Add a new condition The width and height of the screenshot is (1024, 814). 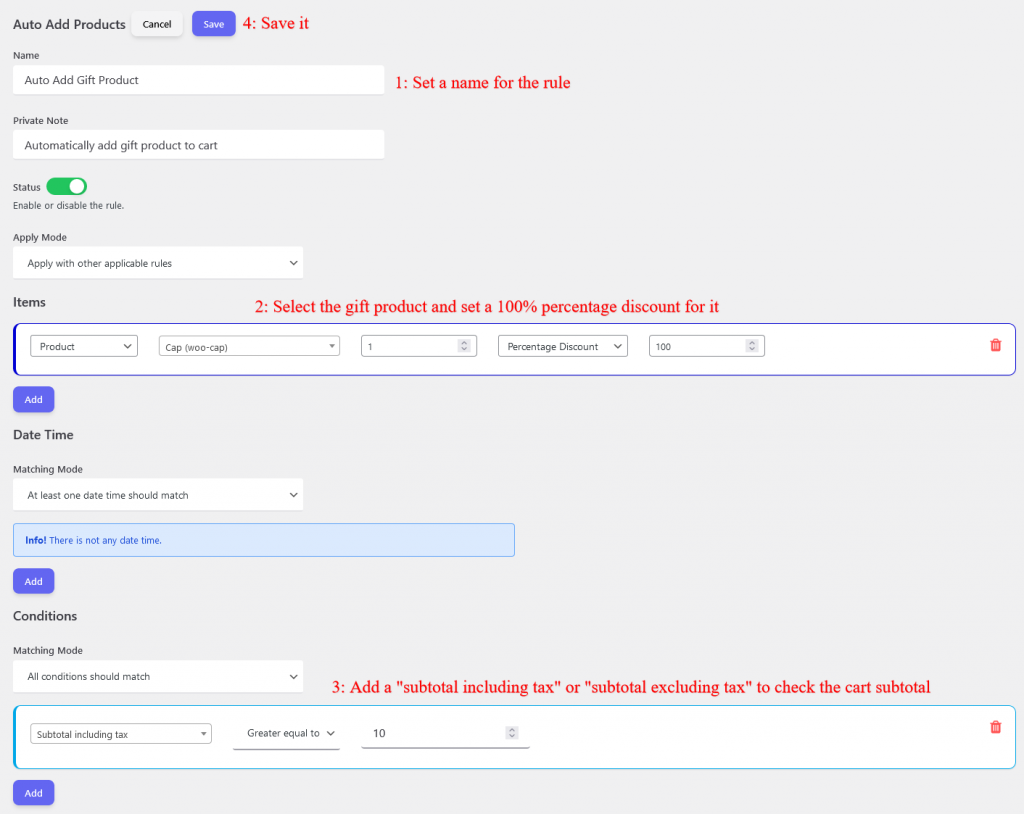[33, 792]
